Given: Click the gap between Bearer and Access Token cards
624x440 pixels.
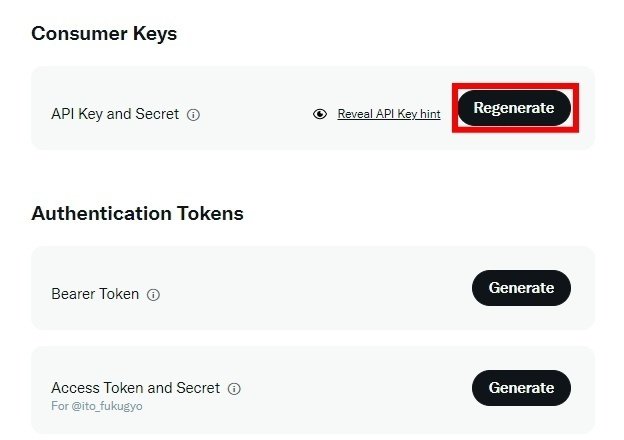Looking at the screenshot, I should click(x=310, y=338).
